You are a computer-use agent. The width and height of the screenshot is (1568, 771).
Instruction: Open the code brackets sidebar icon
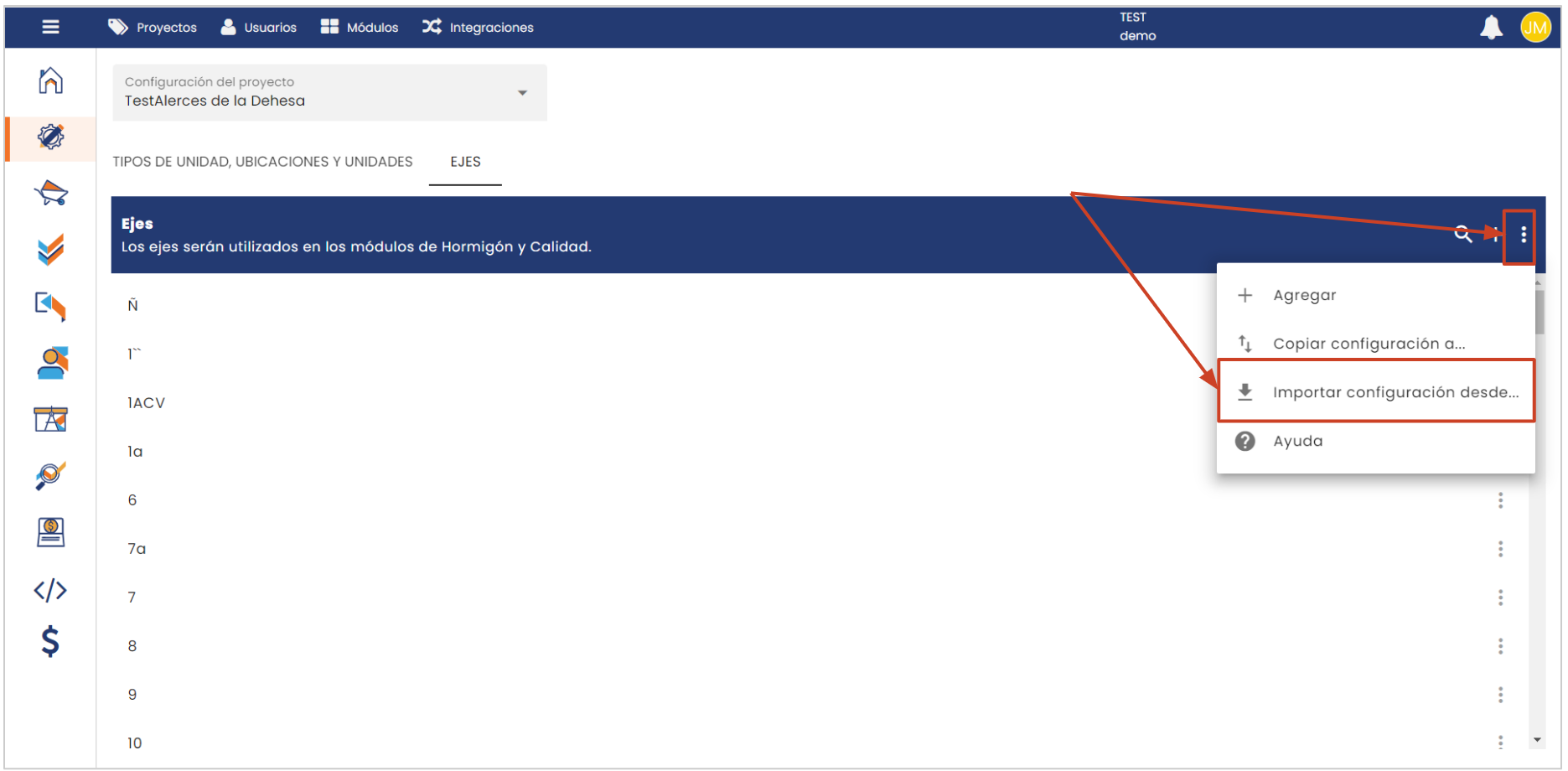[x=50, y=590]
